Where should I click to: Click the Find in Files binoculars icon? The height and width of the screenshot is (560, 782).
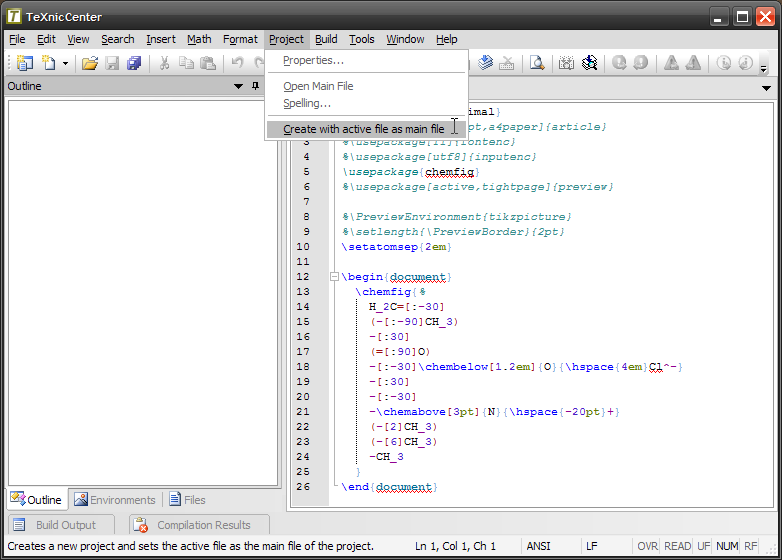(589, 63)
